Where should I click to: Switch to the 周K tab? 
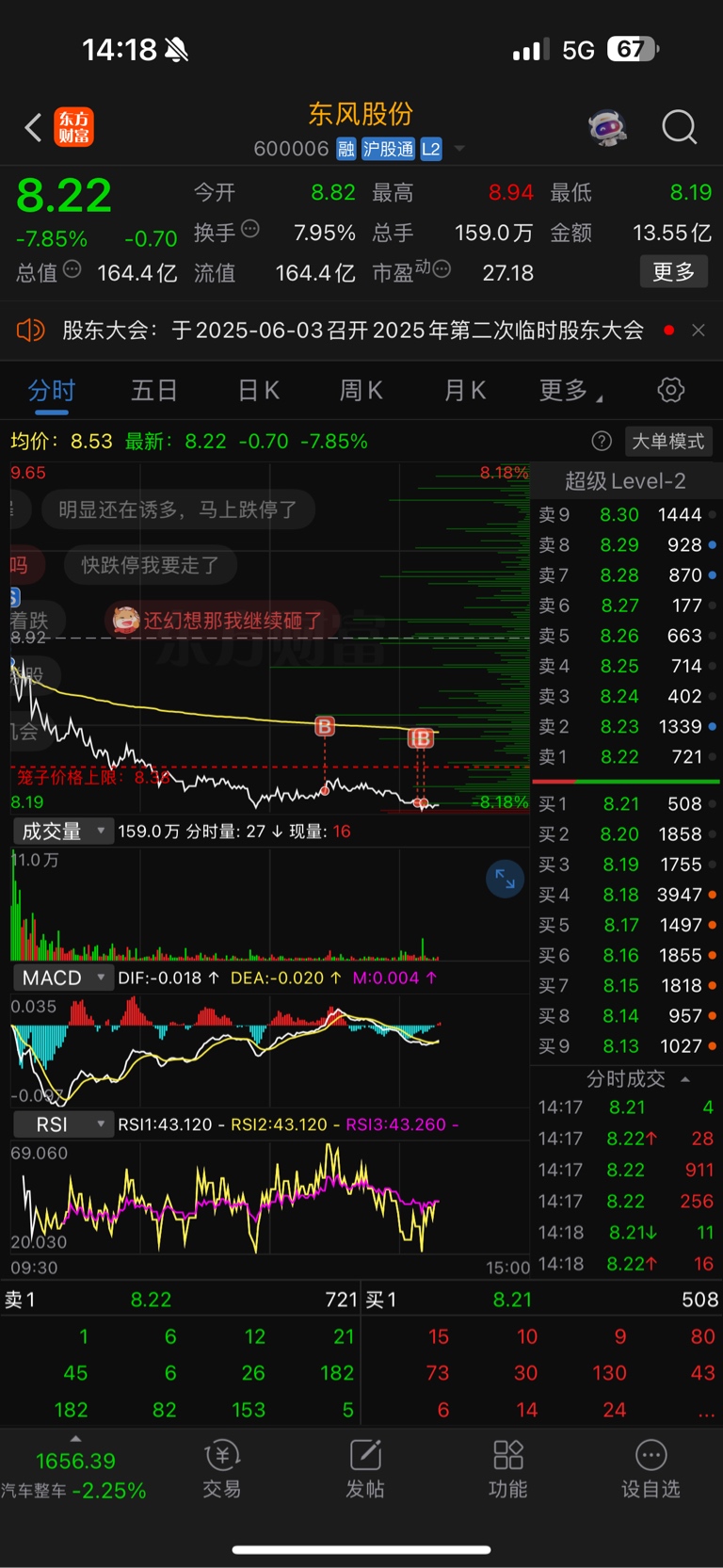361,390
